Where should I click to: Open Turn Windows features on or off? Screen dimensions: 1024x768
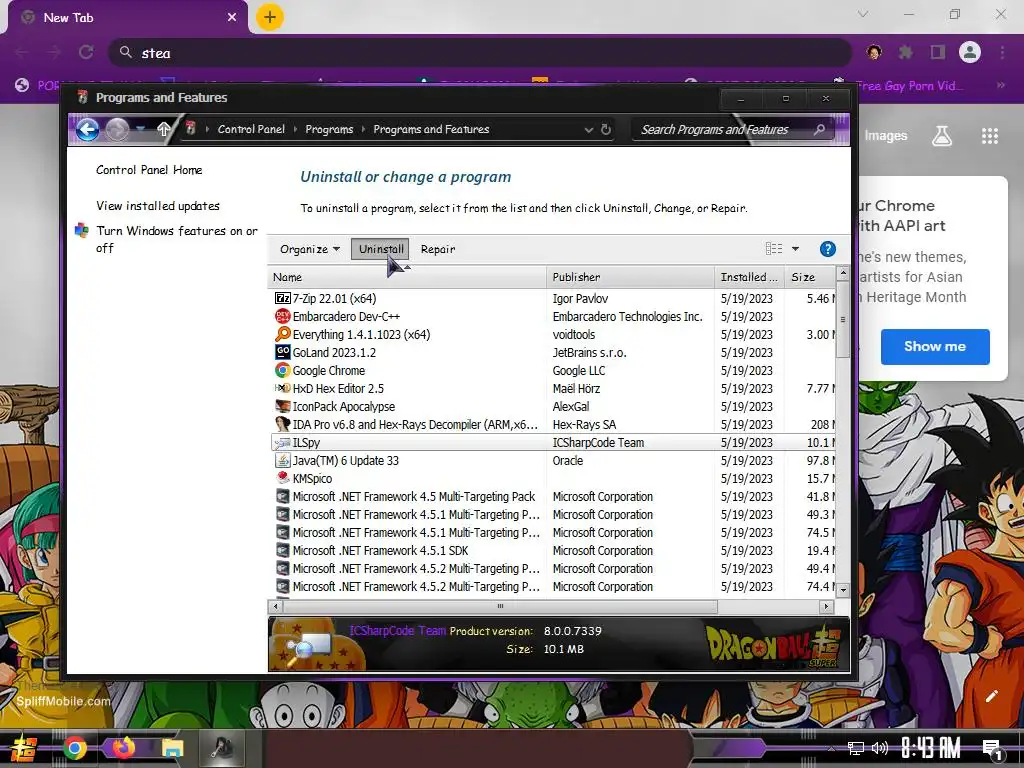[x=176, y=239]
